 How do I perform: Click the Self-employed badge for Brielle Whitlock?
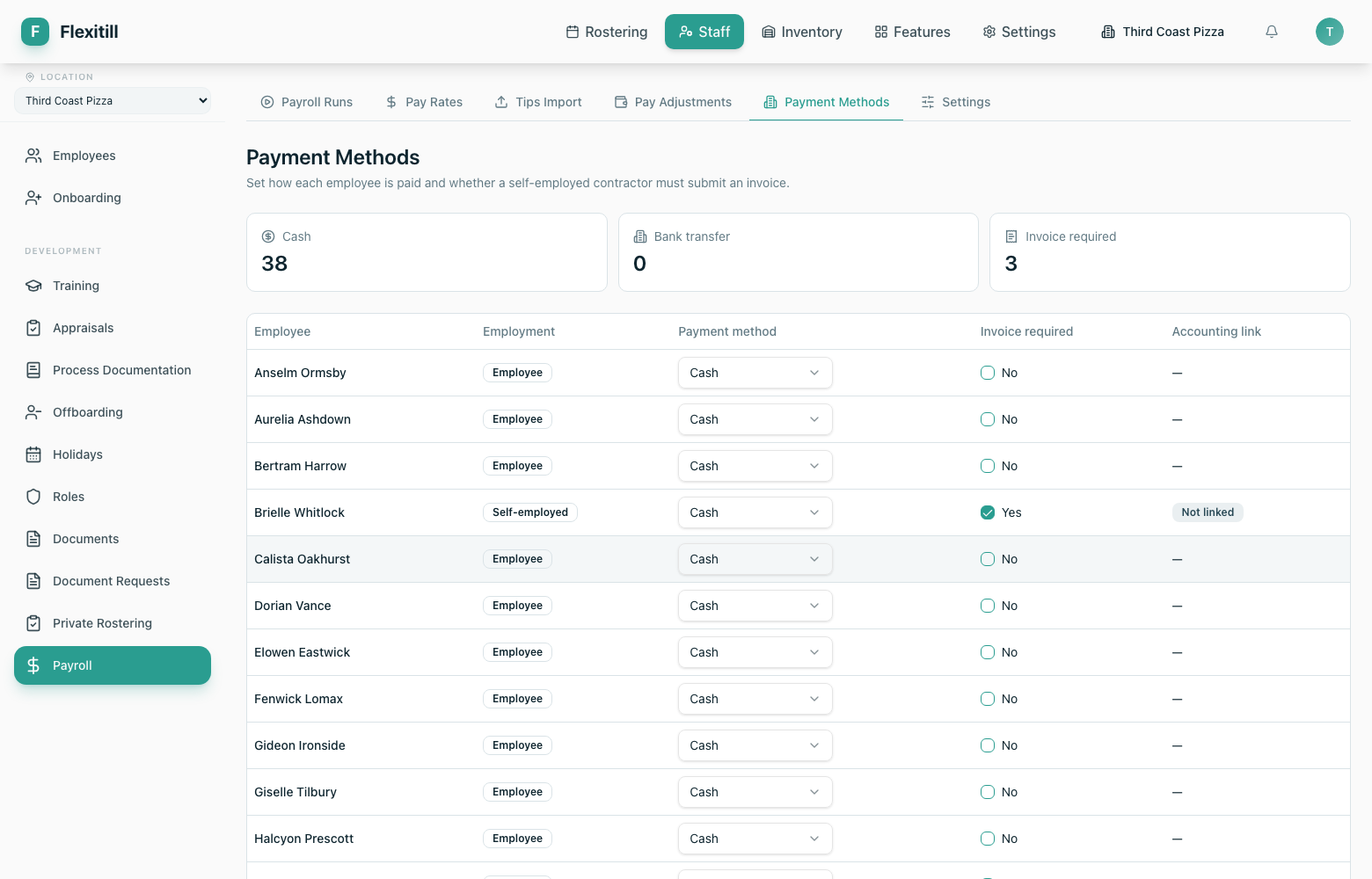pos(530,512)
